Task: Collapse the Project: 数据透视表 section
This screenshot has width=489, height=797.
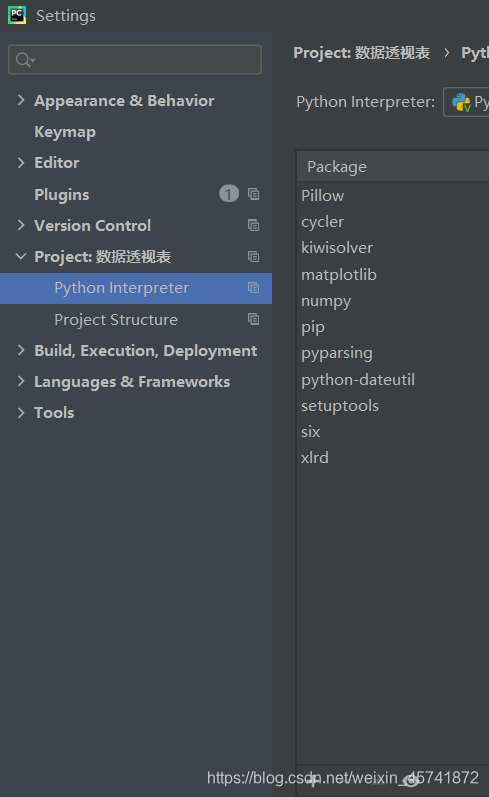Action: coord(21,256)
